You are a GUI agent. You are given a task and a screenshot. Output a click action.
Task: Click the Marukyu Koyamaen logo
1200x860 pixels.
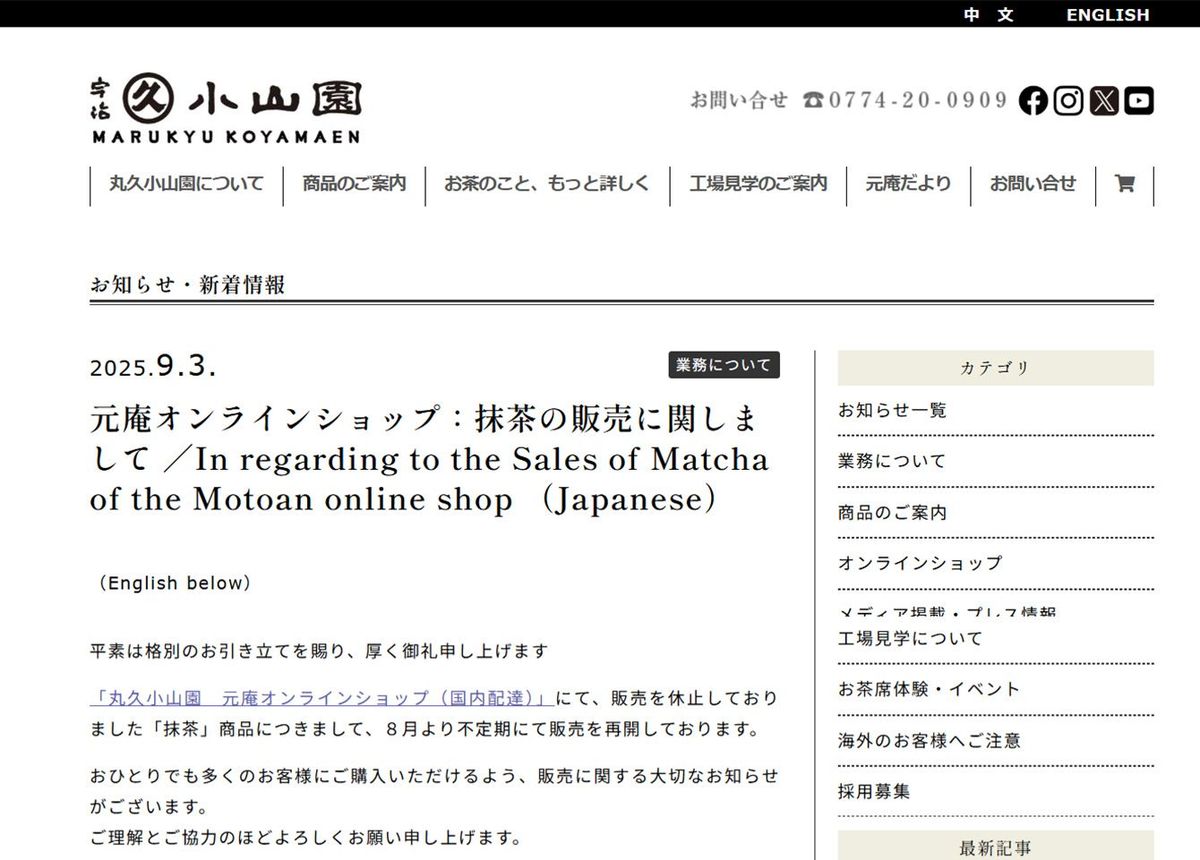coord(226,109)
